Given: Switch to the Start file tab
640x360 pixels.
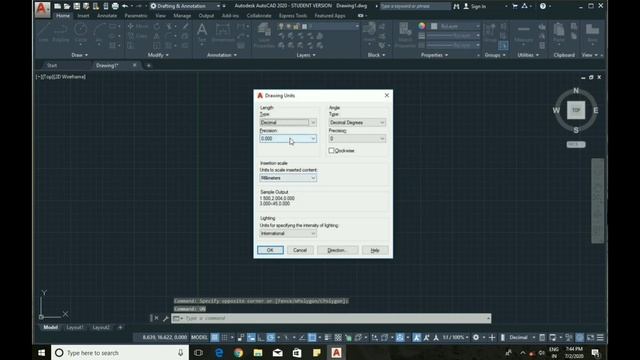Looking at the screenshot, I should click(52, 65).
